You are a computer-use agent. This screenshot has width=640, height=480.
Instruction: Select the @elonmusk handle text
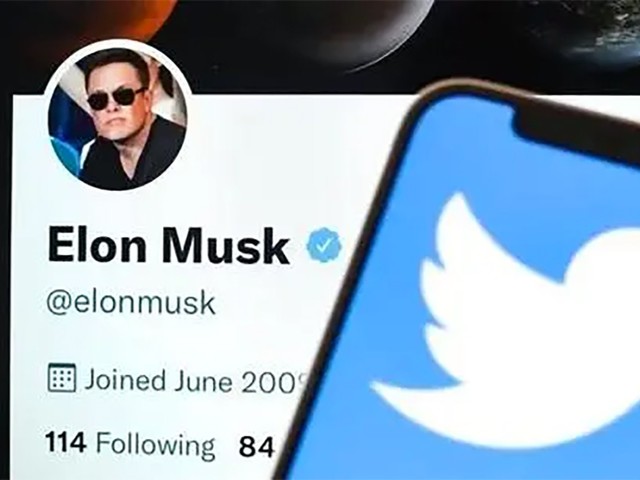tap(131, 303)
